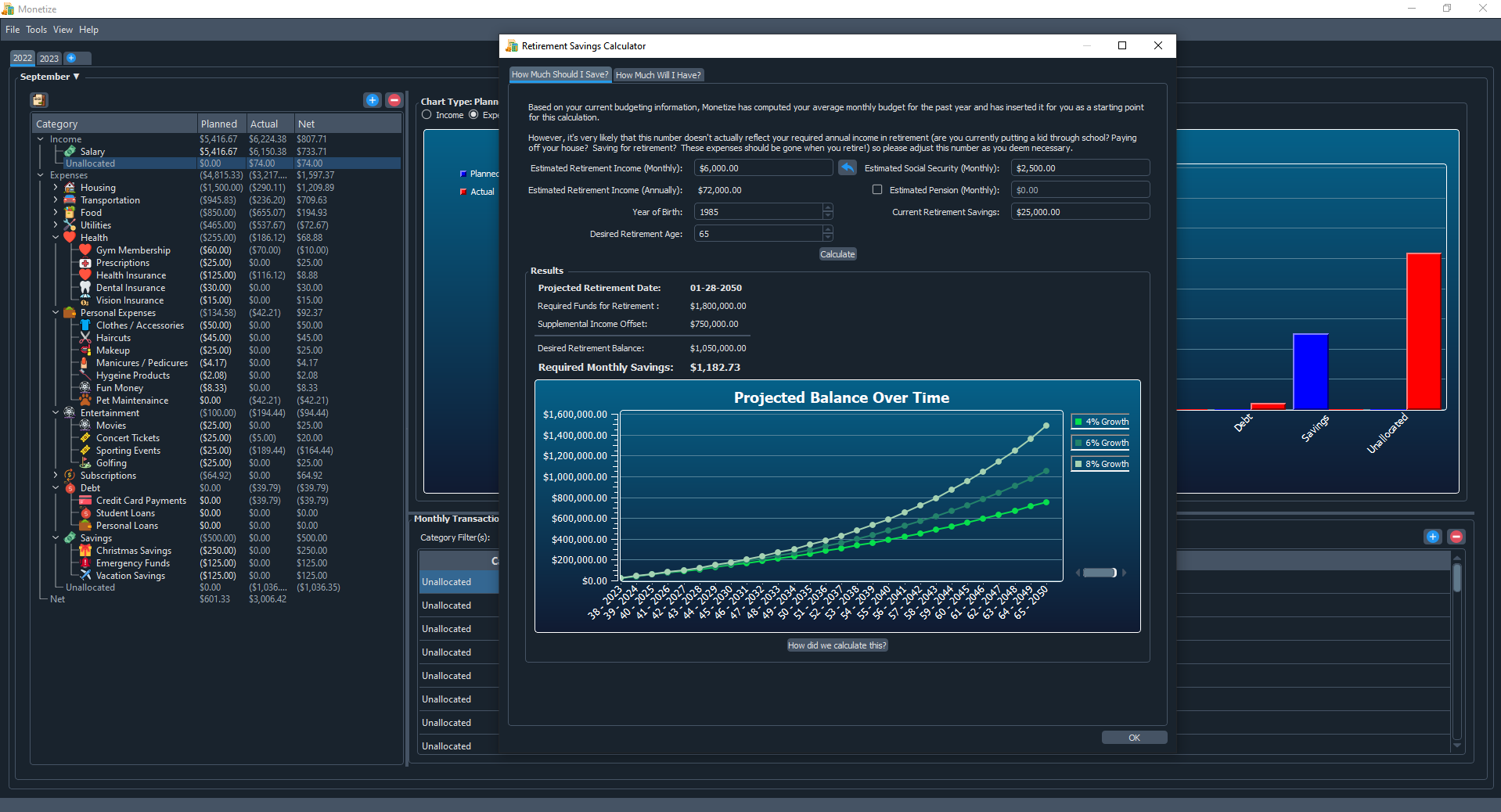This screenshot has height=812, width=1501.
Task: Click the Utilities tools icon
Action: [70, 225]
